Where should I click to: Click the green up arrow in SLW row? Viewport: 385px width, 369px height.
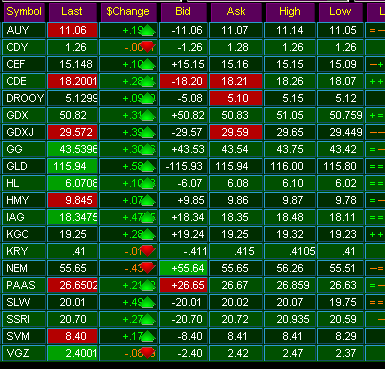click(x=148, y=302)
